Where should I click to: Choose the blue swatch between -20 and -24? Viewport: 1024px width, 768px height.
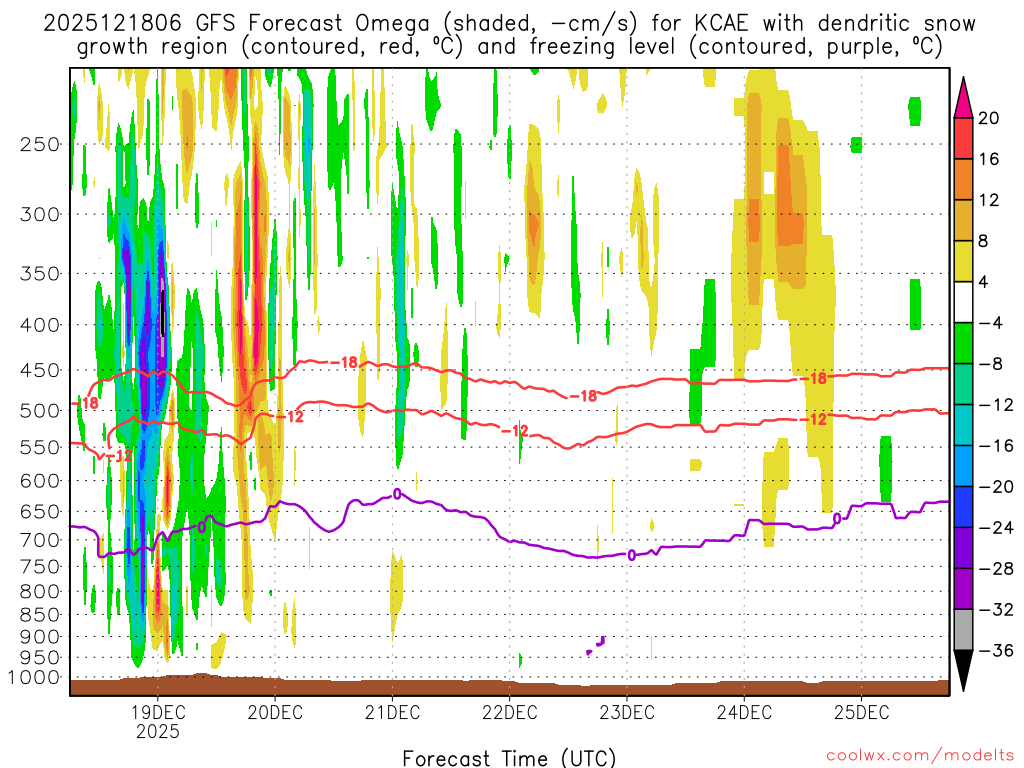click(964, 507)
